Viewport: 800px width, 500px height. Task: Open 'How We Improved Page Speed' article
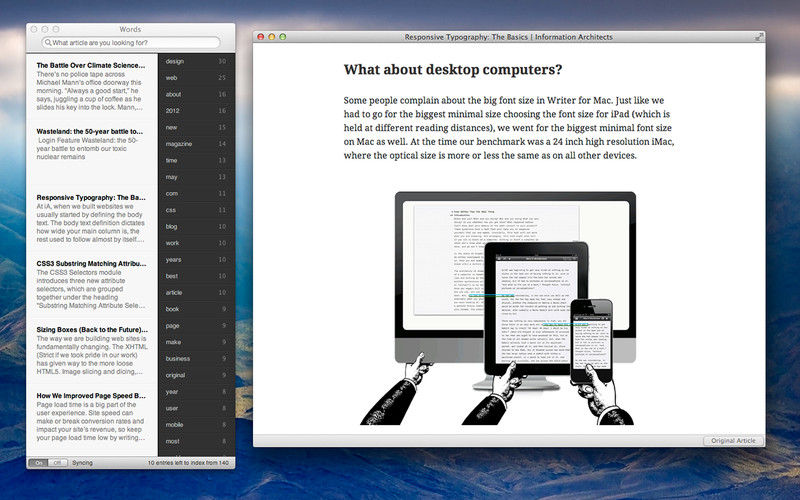pos(91,417)
